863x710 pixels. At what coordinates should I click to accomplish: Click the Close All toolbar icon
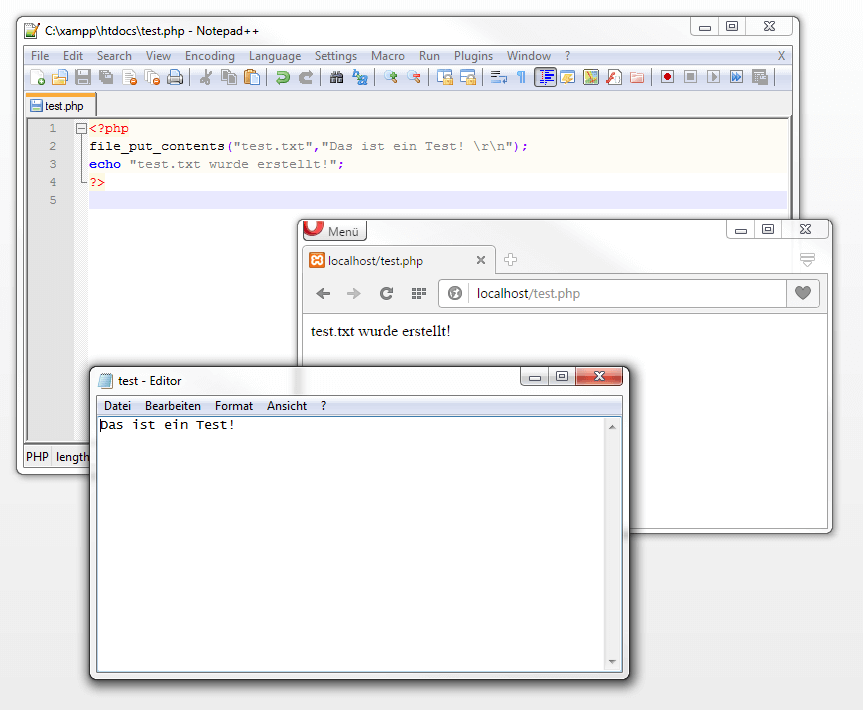152,77
